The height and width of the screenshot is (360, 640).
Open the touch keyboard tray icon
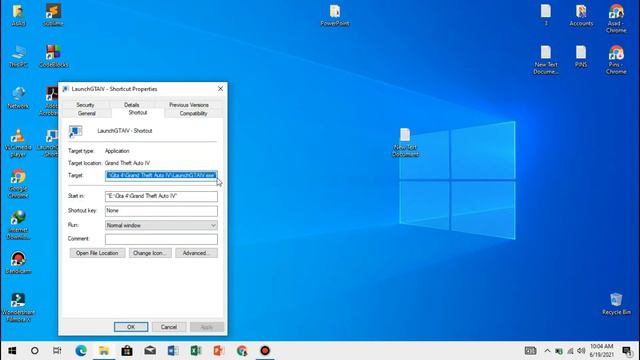click(x=530, y=351)
